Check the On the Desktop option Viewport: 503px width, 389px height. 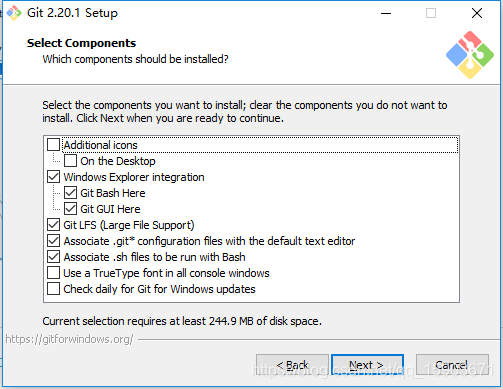(x=70, y=161)
